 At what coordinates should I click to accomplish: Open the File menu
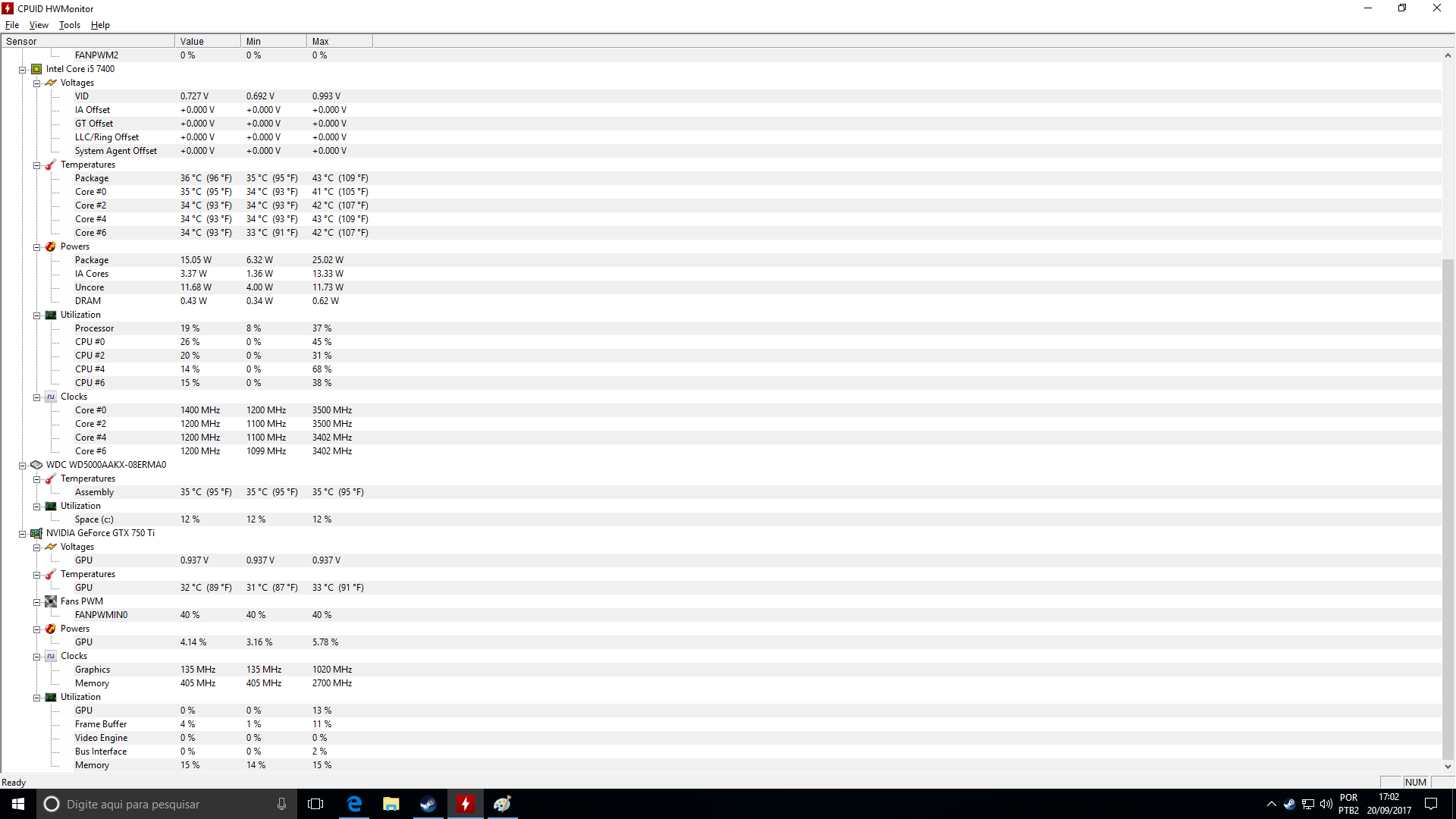12,25
